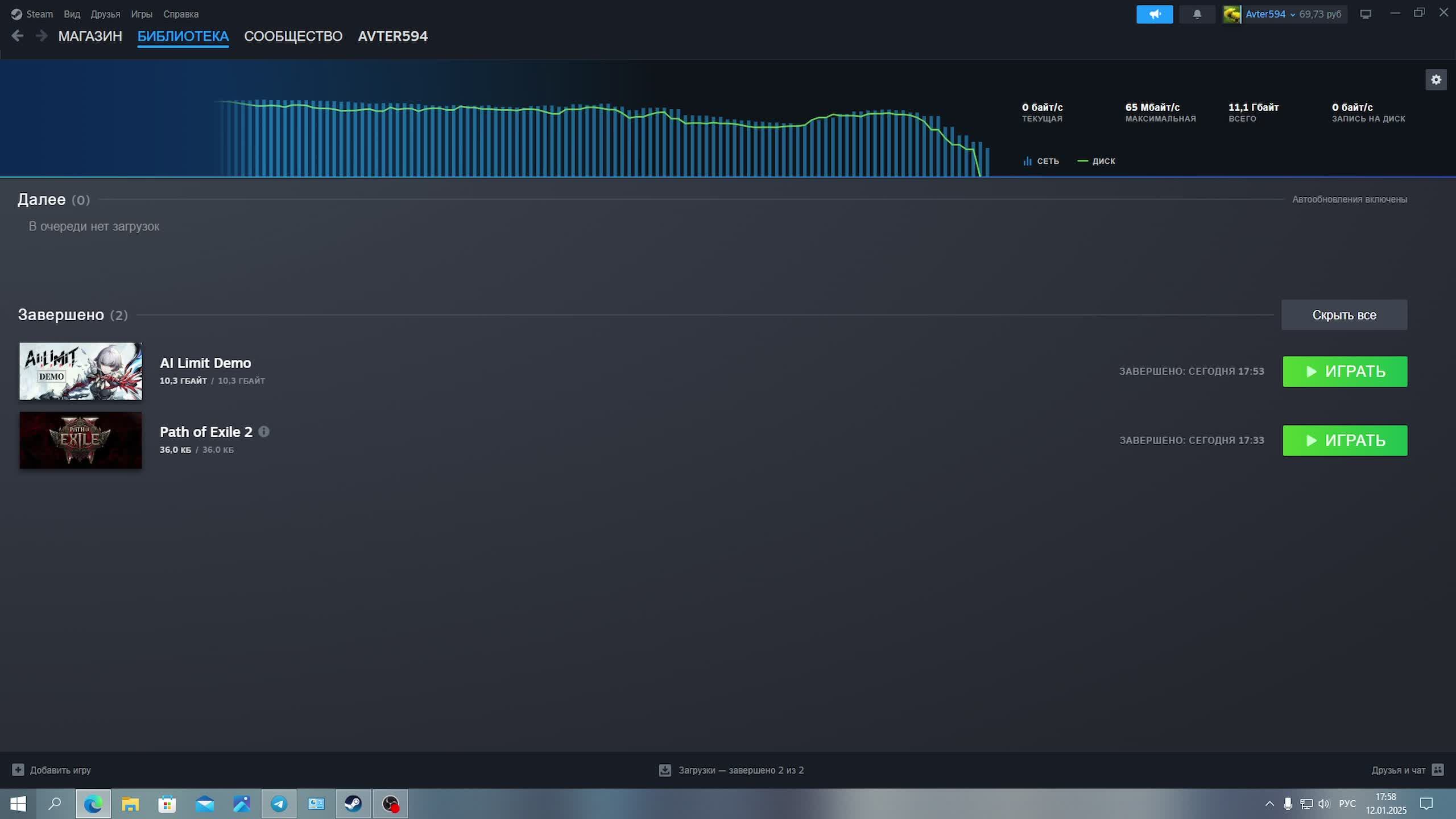Screen dimensions: 1456x819
Task: Open download settings gear
Action: [1436, 80]
